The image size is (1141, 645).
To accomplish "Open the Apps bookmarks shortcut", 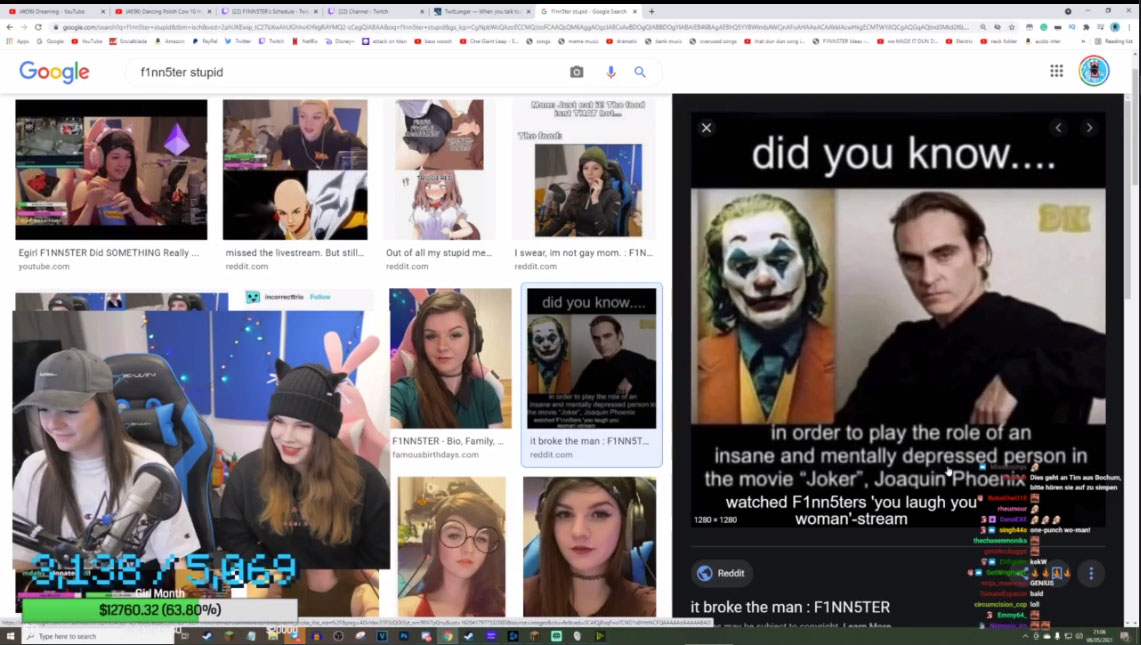I will click(18, 41).
